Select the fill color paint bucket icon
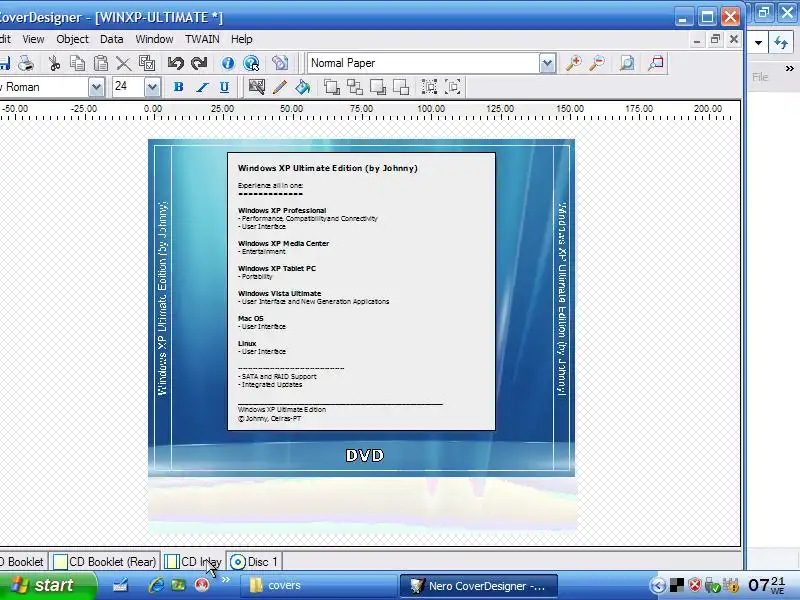Image resolution: width=800 pixels, height=600 pixels. (303, 87)
